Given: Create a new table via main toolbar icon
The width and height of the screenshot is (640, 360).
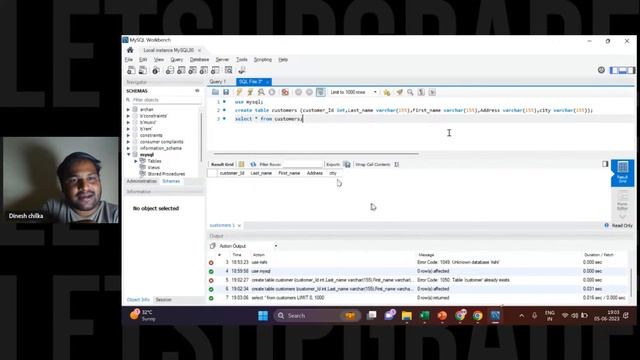Looking at the screenshot, I should (181, 71).
